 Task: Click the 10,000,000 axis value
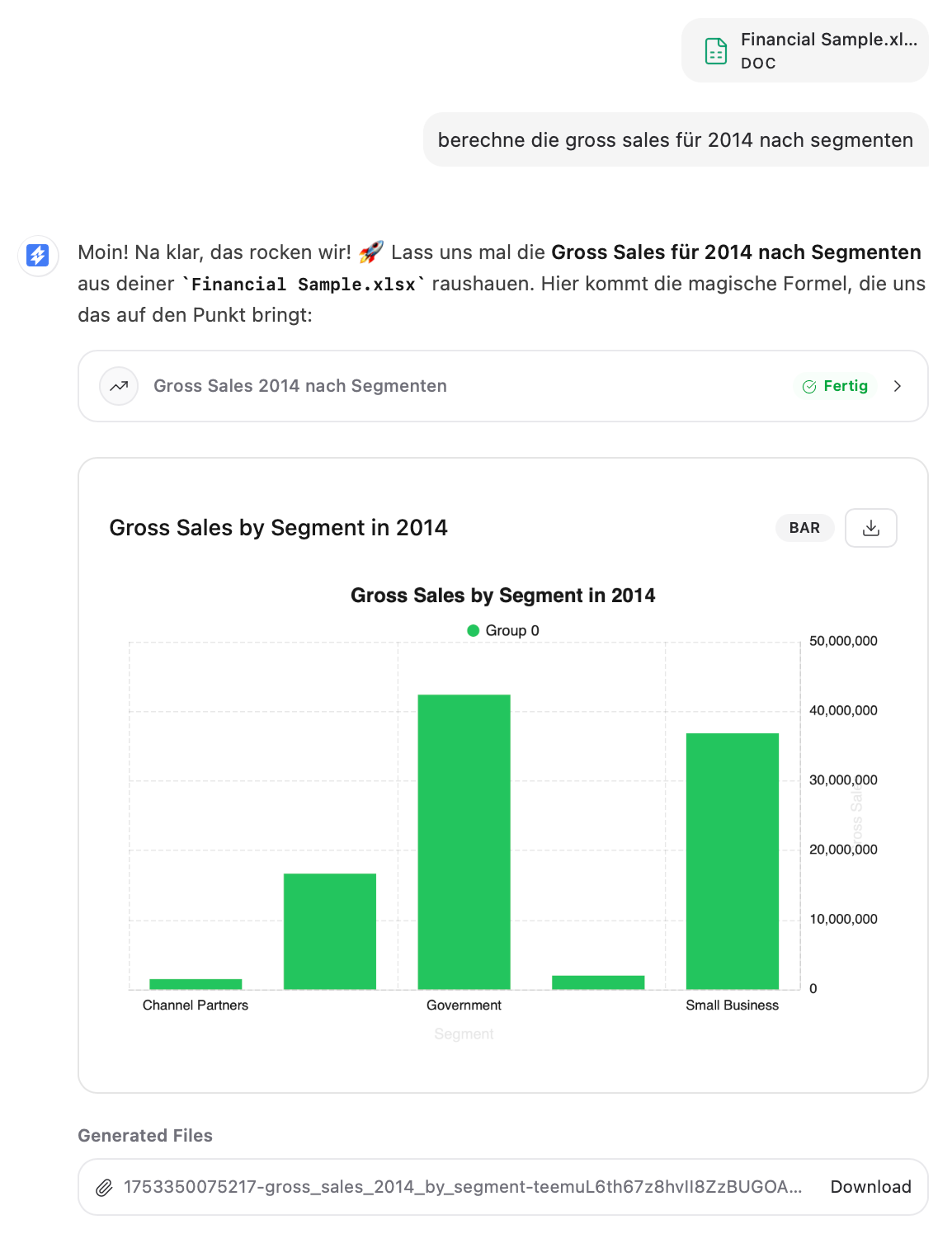(x=843, y=919)
